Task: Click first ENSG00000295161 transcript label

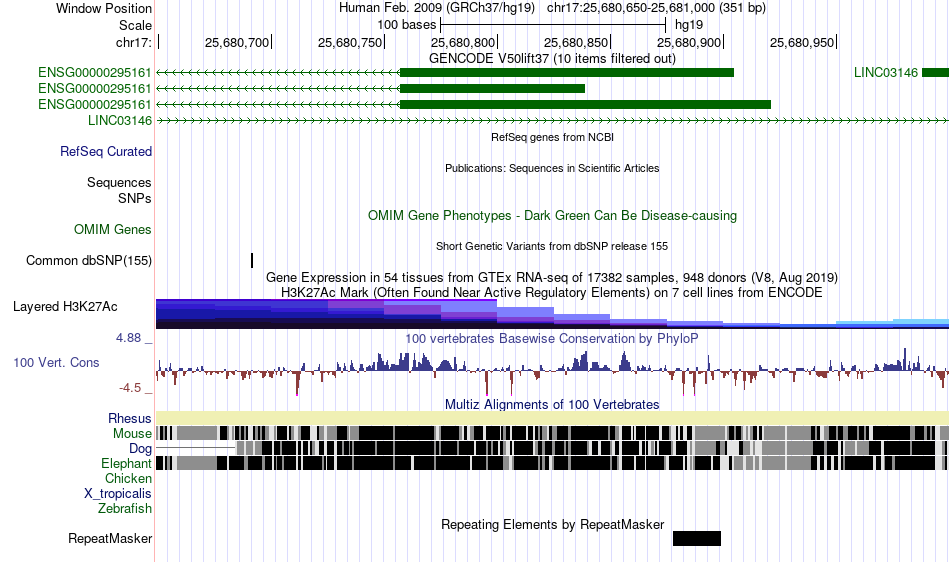Action: (95, 73)
